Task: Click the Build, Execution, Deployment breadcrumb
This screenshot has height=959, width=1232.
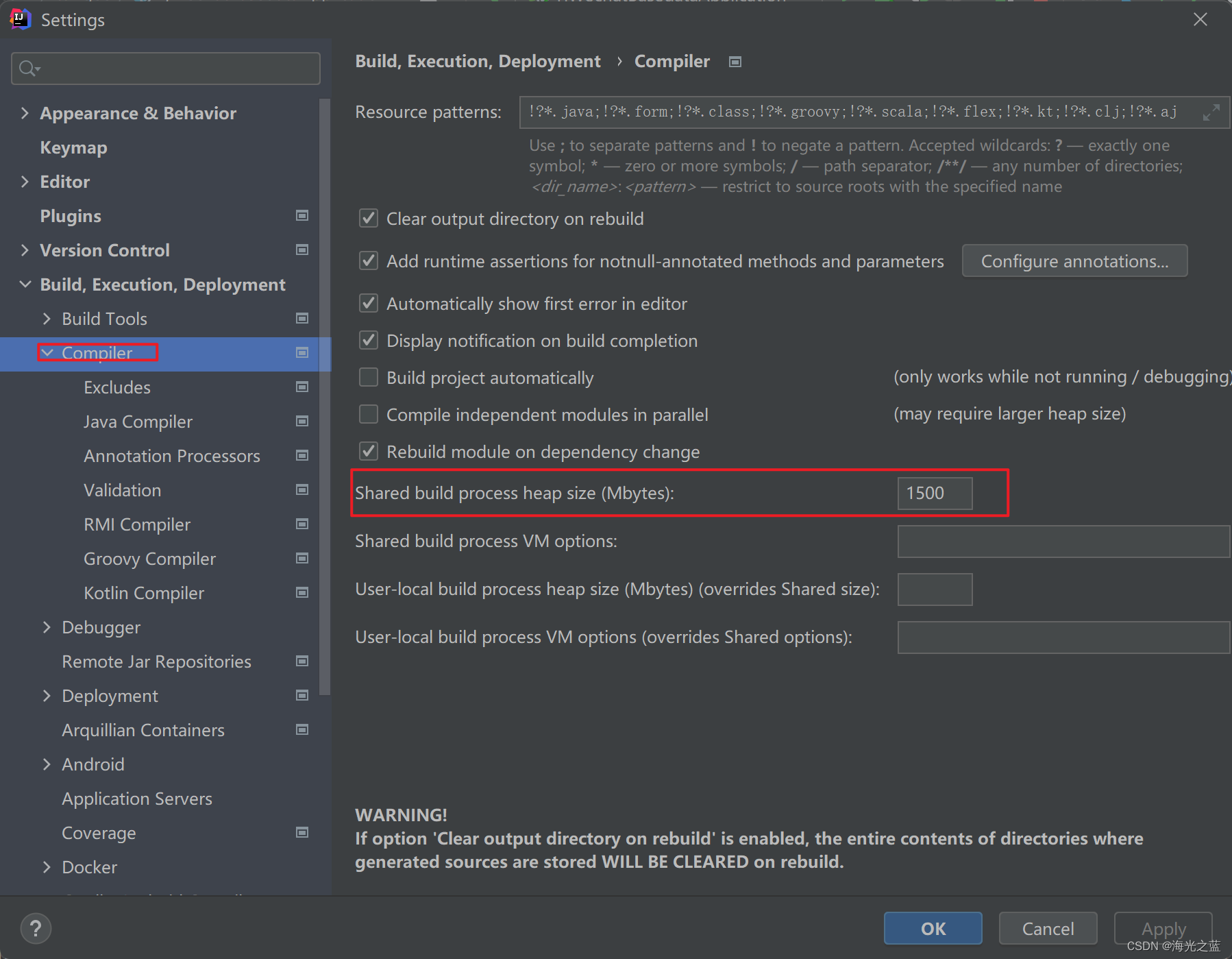Action: click(478, 61)
